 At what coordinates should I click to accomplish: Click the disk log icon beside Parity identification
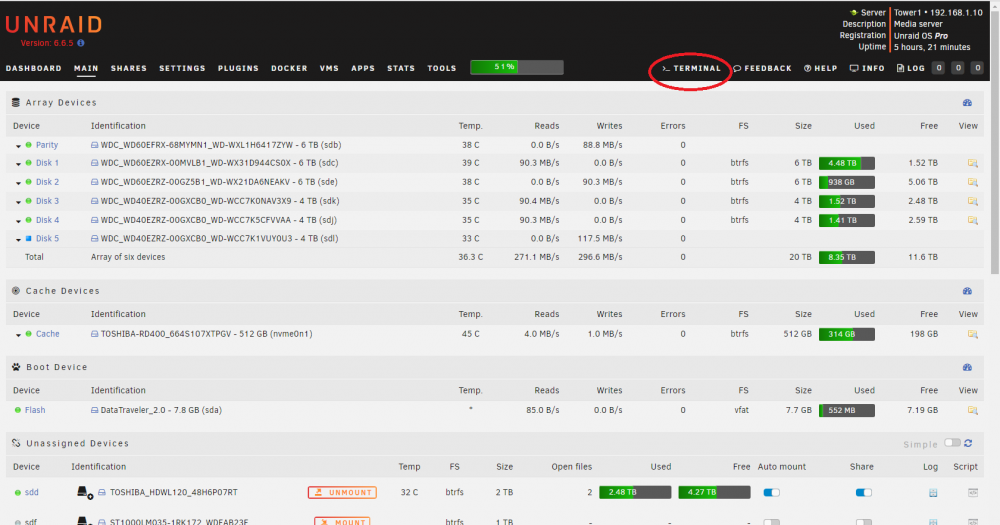(94, 145)
